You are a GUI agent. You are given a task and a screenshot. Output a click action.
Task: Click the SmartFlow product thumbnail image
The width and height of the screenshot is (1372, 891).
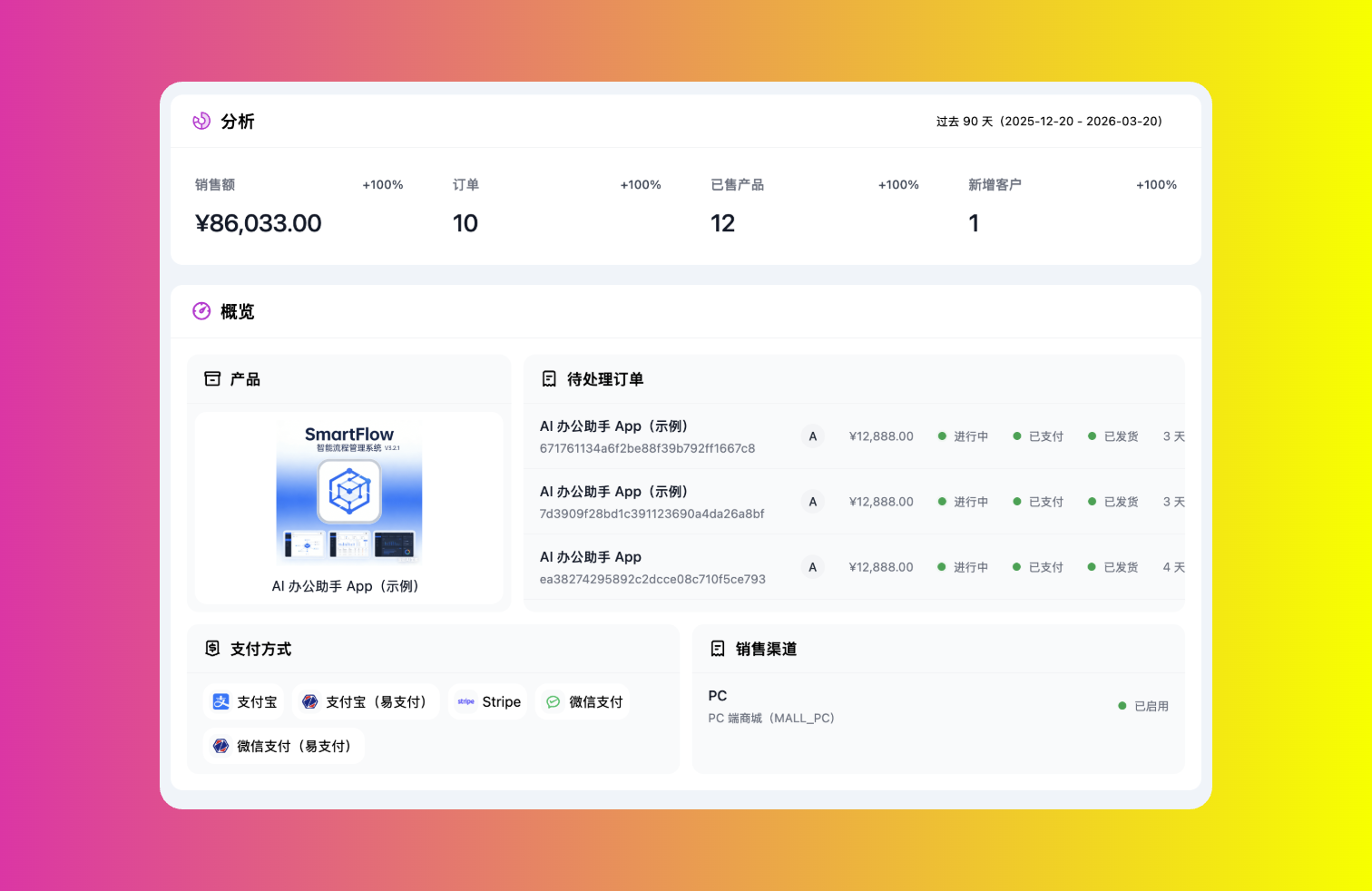[349, 494]
